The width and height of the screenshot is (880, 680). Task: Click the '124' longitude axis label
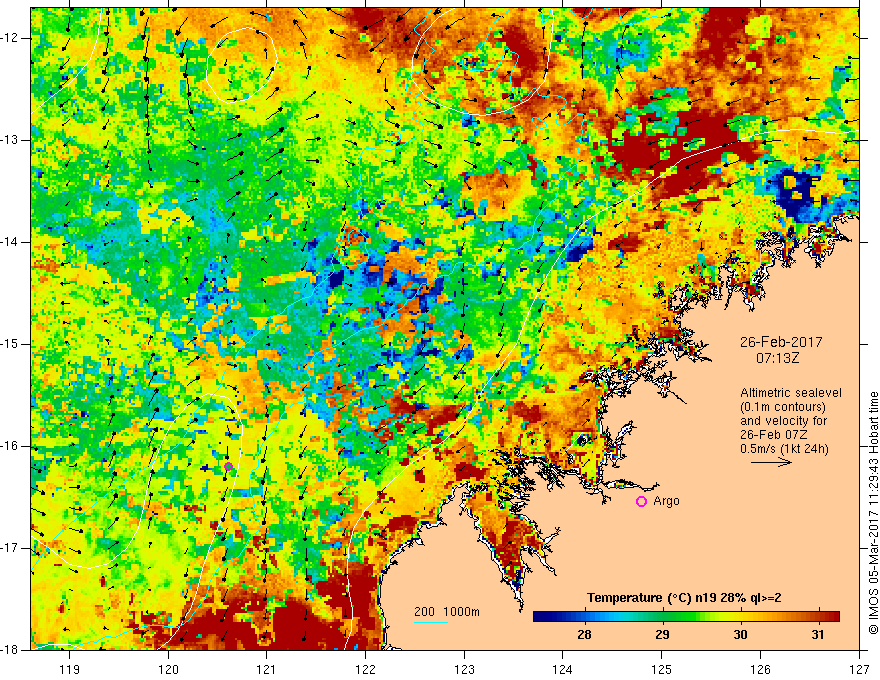[563, 669]
